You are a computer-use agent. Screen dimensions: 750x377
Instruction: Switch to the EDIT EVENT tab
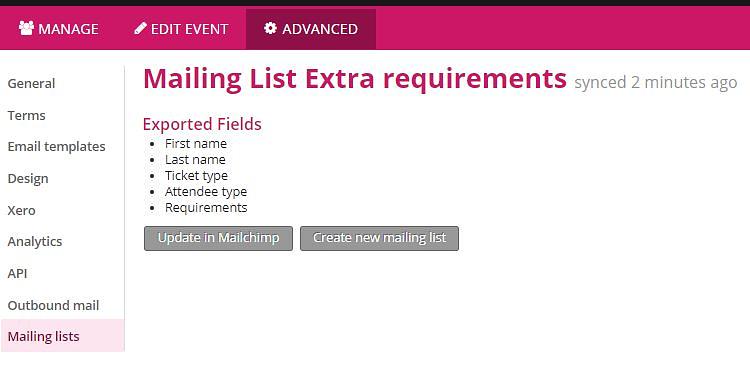[x=181, y=29]
